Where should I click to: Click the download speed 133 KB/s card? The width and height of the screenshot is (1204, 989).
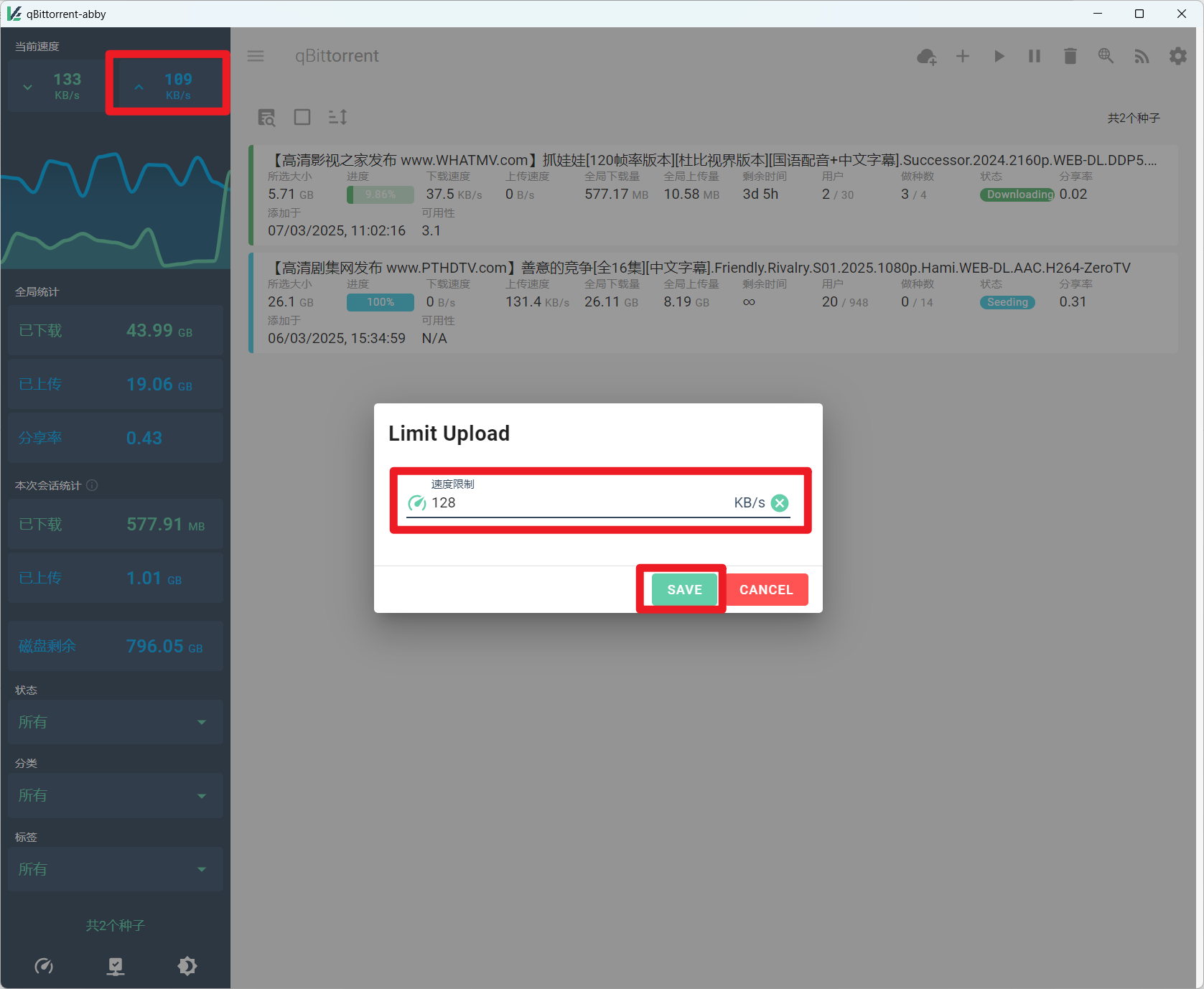[x=57, y=85]
